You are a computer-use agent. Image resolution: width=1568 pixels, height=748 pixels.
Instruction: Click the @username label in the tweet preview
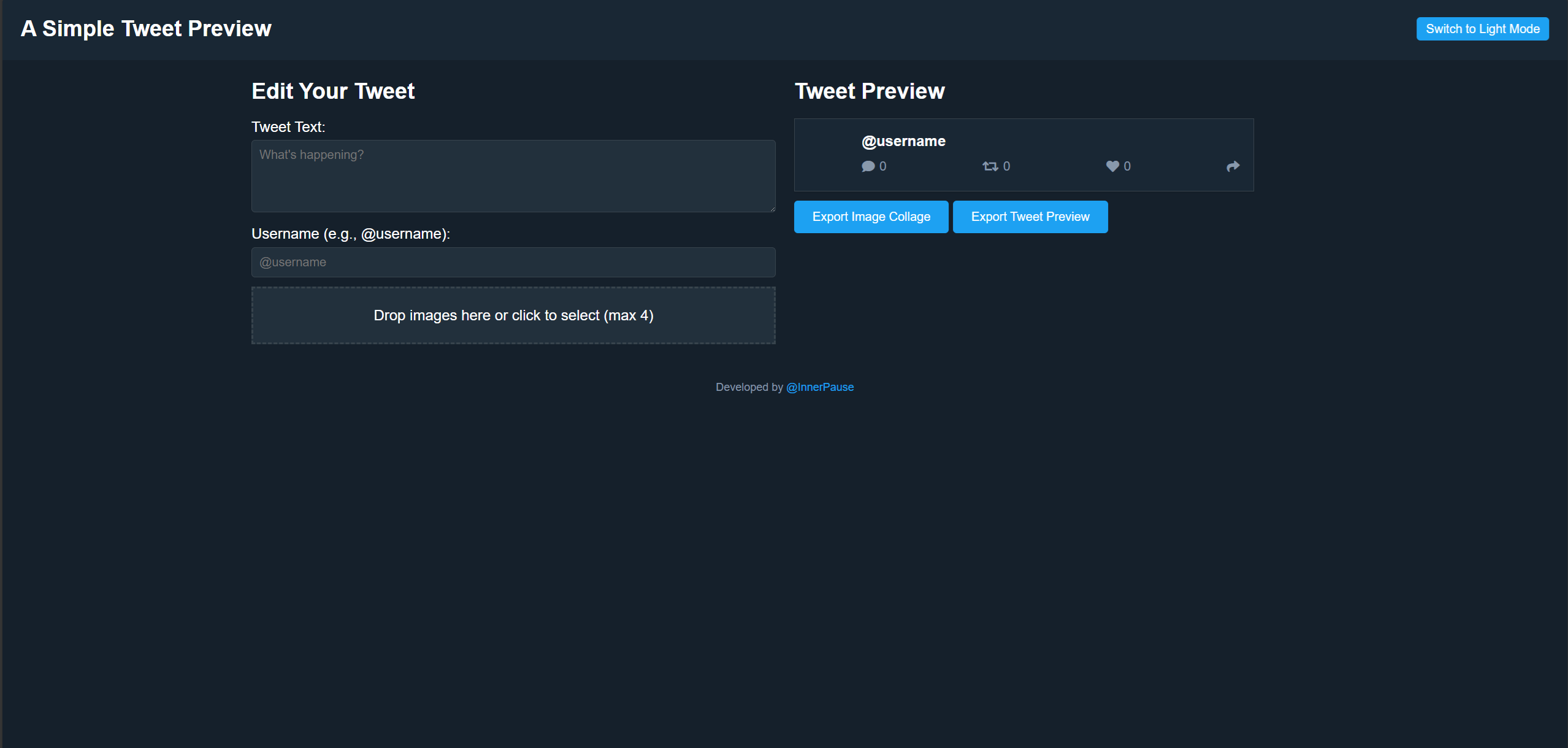[903, 141]
